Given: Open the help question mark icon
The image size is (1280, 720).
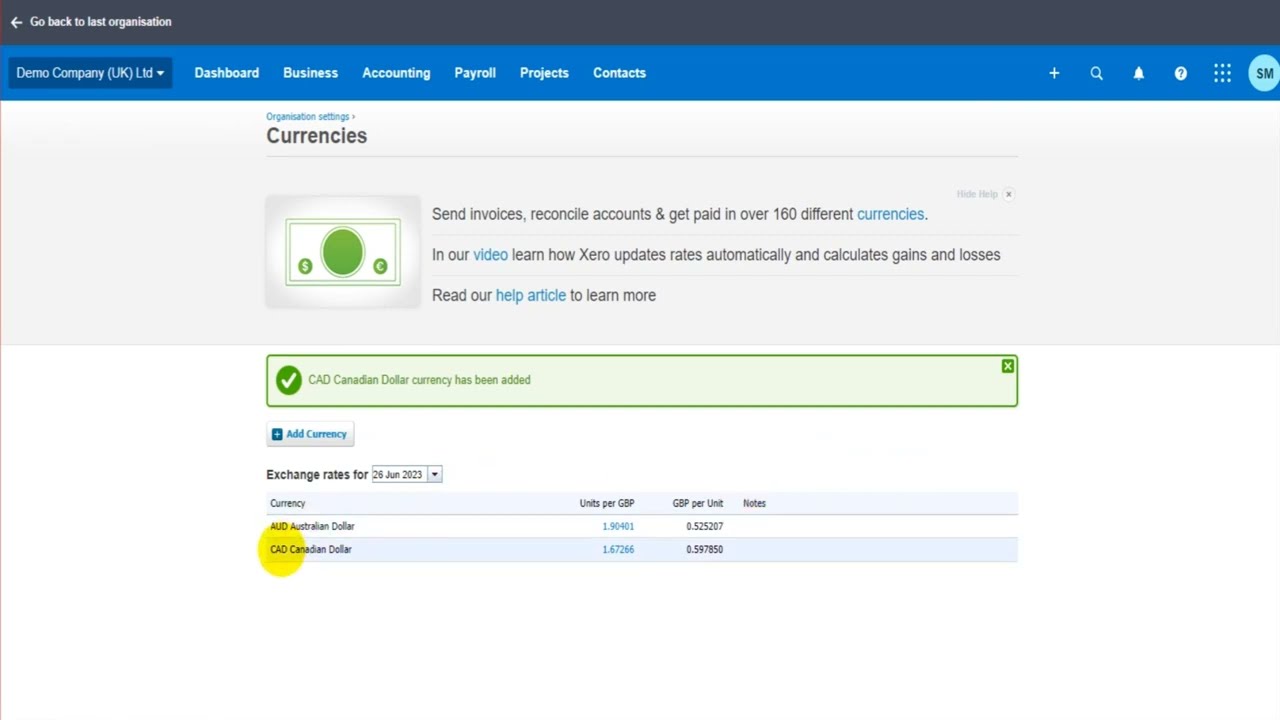Looking at the screenshot, I should pos(1181,73).
